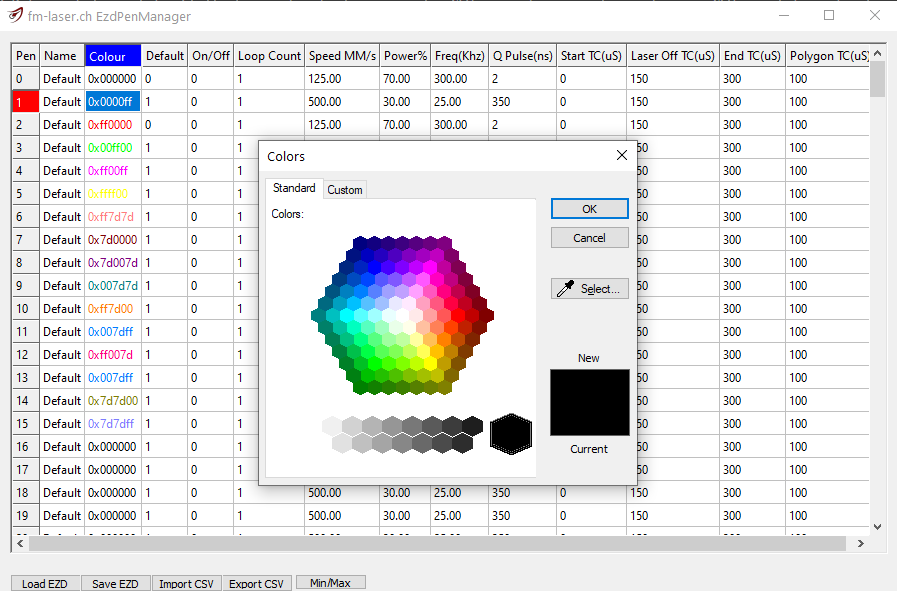
Task: Click speed 500.00 in pen 18 row
Action: click(342, 493)
